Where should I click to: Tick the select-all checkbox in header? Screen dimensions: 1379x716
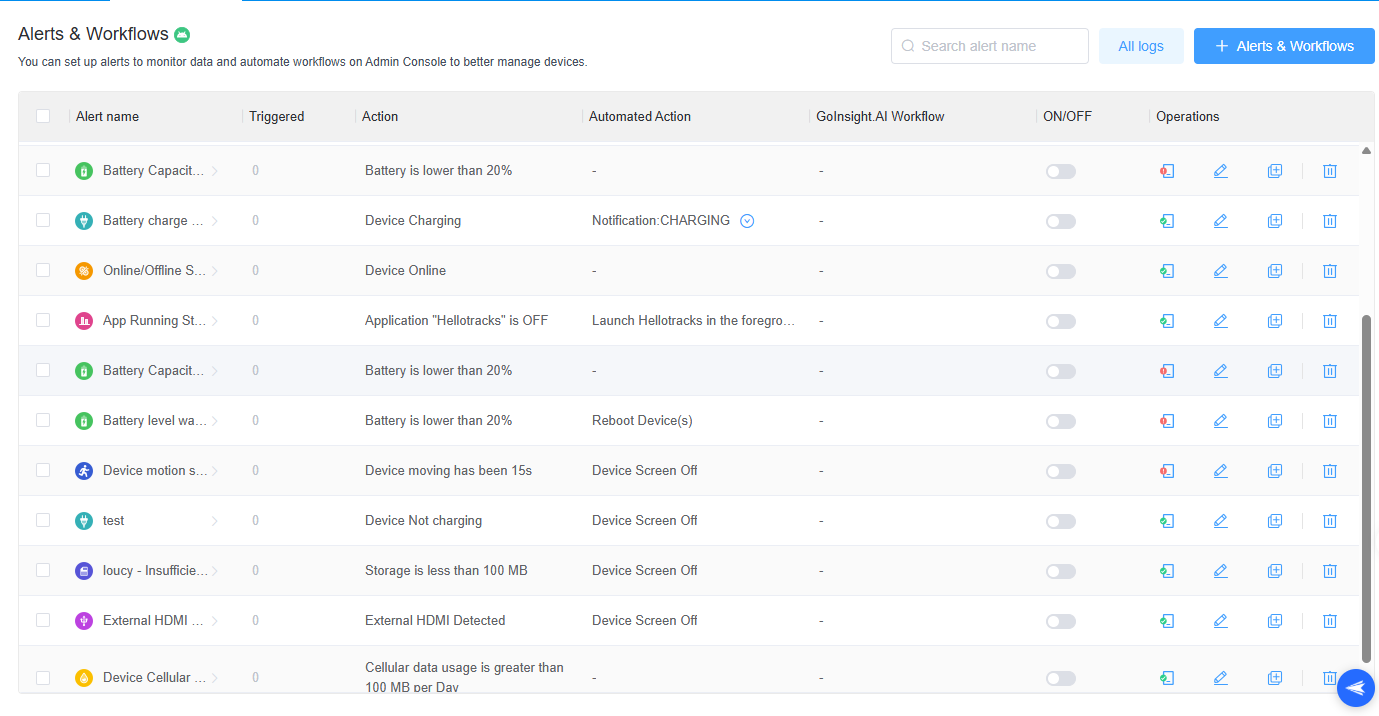click(x=43, y=116)
